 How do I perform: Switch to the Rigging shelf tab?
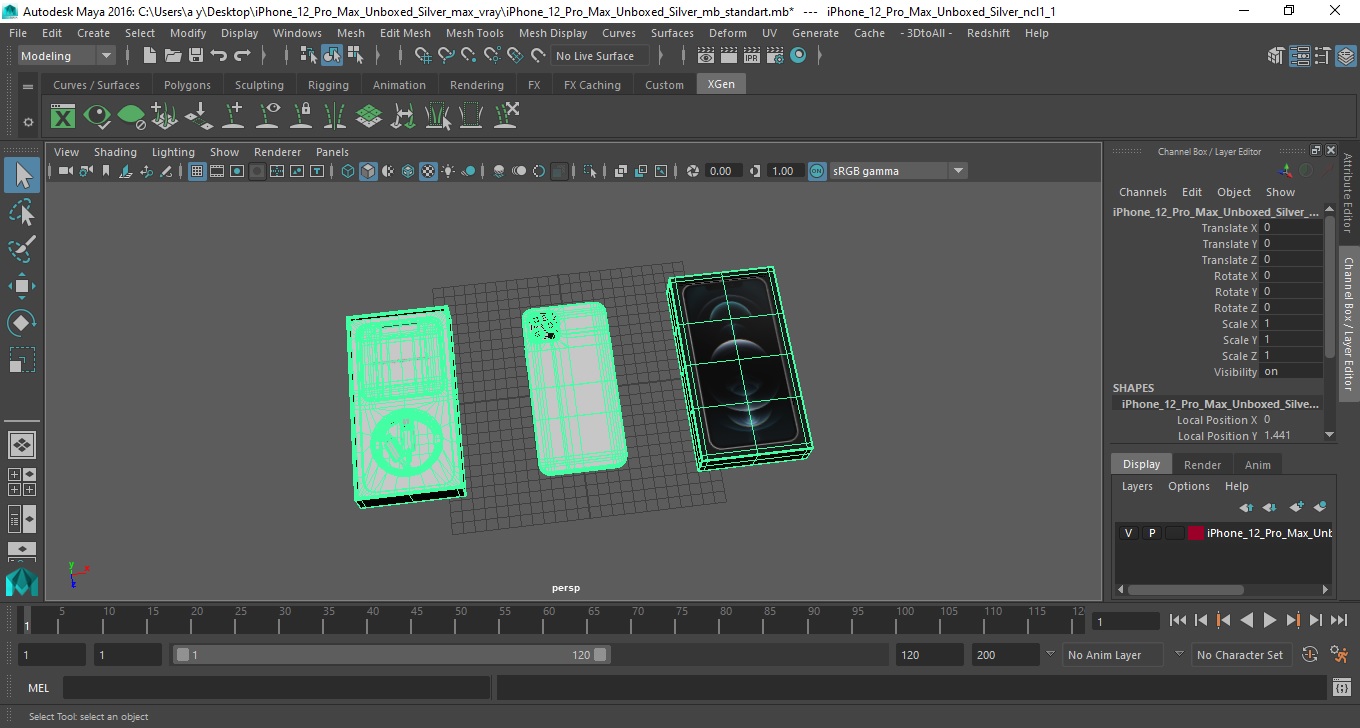tap(328, 85)
